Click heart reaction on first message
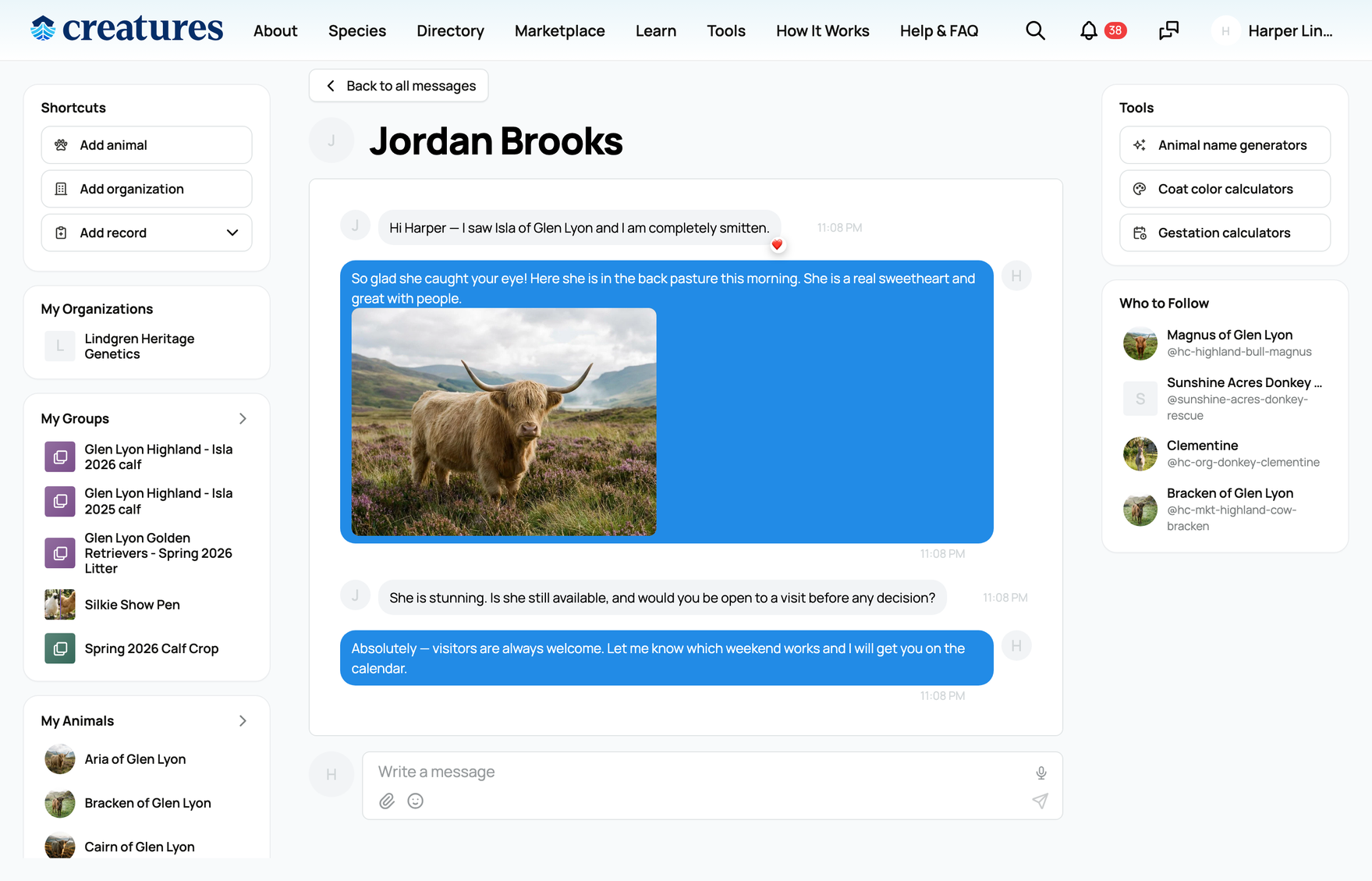The image size is (1372, 881). coord(777,245)
